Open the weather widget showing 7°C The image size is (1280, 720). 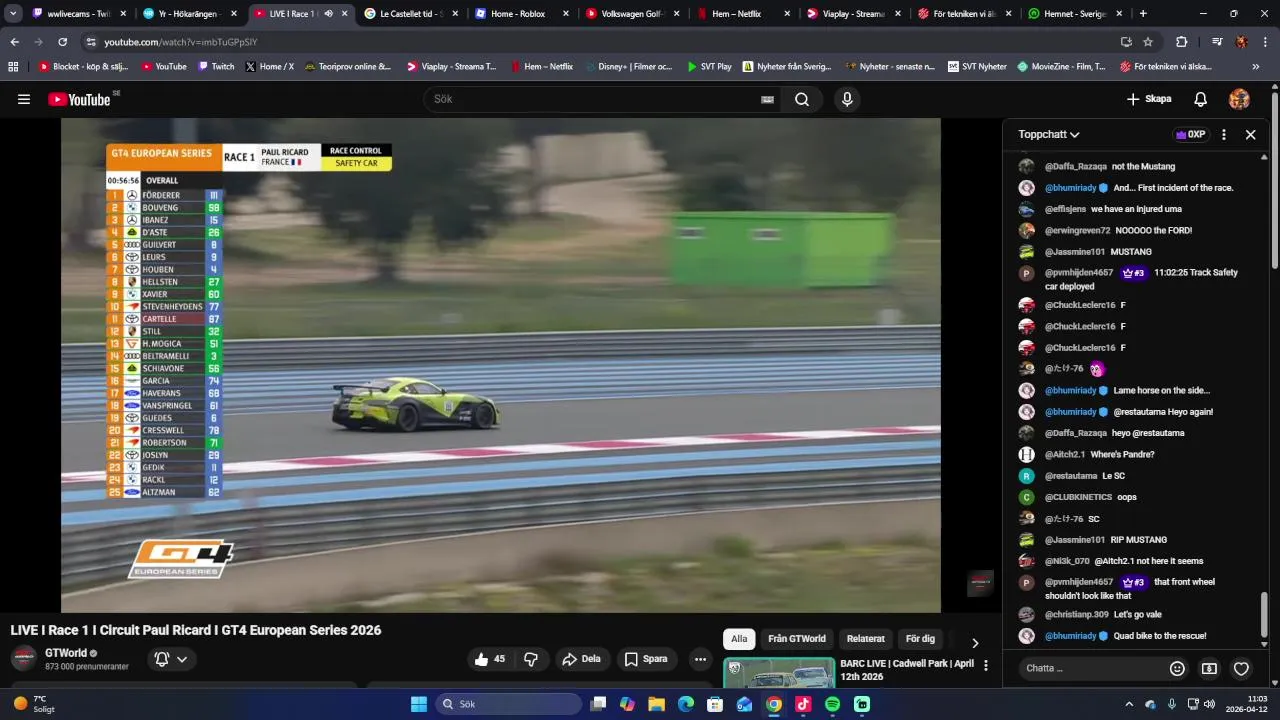pos(33,704)
